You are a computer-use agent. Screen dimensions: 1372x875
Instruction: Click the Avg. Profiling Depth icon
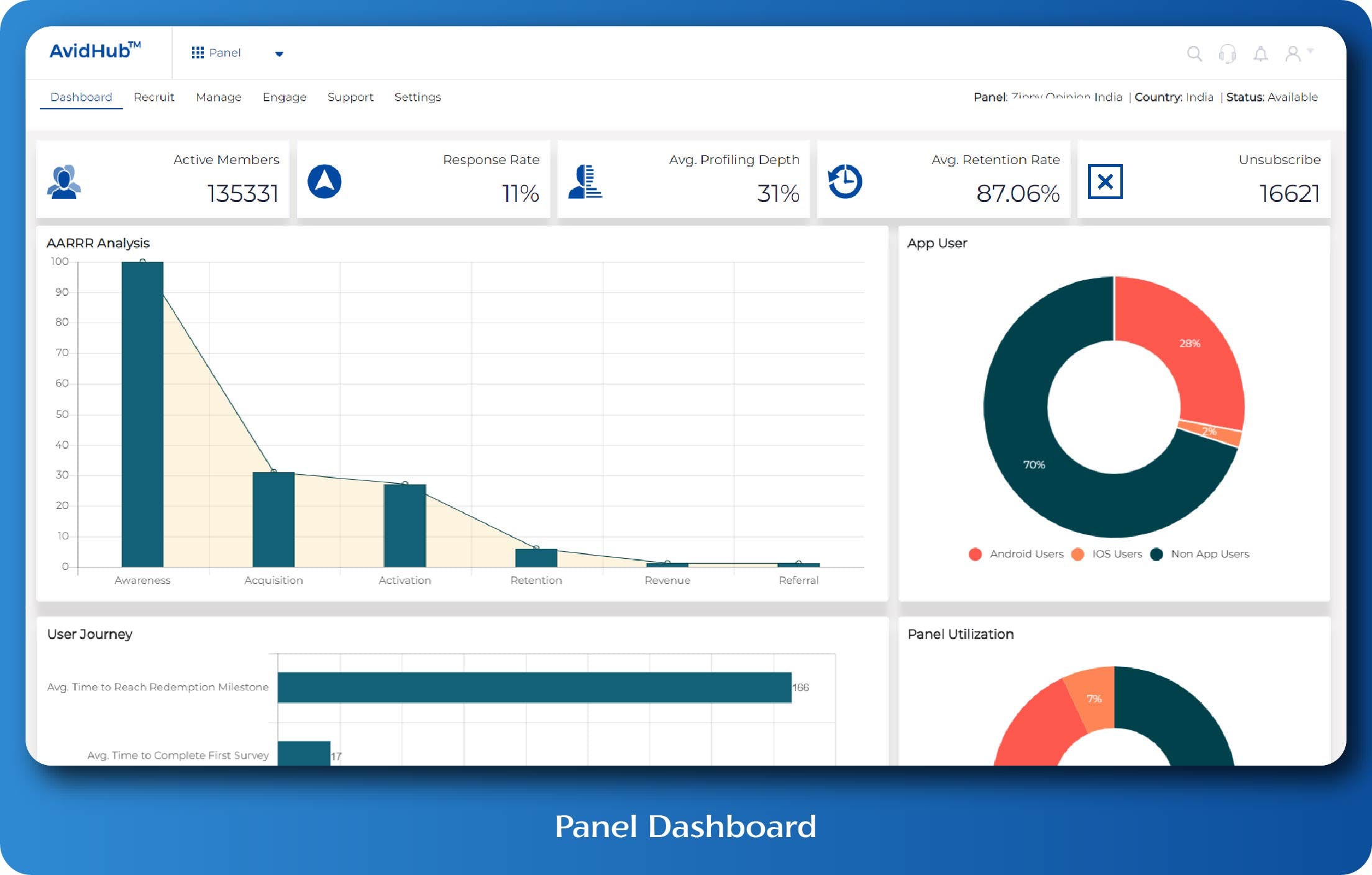tap(585, 181)
